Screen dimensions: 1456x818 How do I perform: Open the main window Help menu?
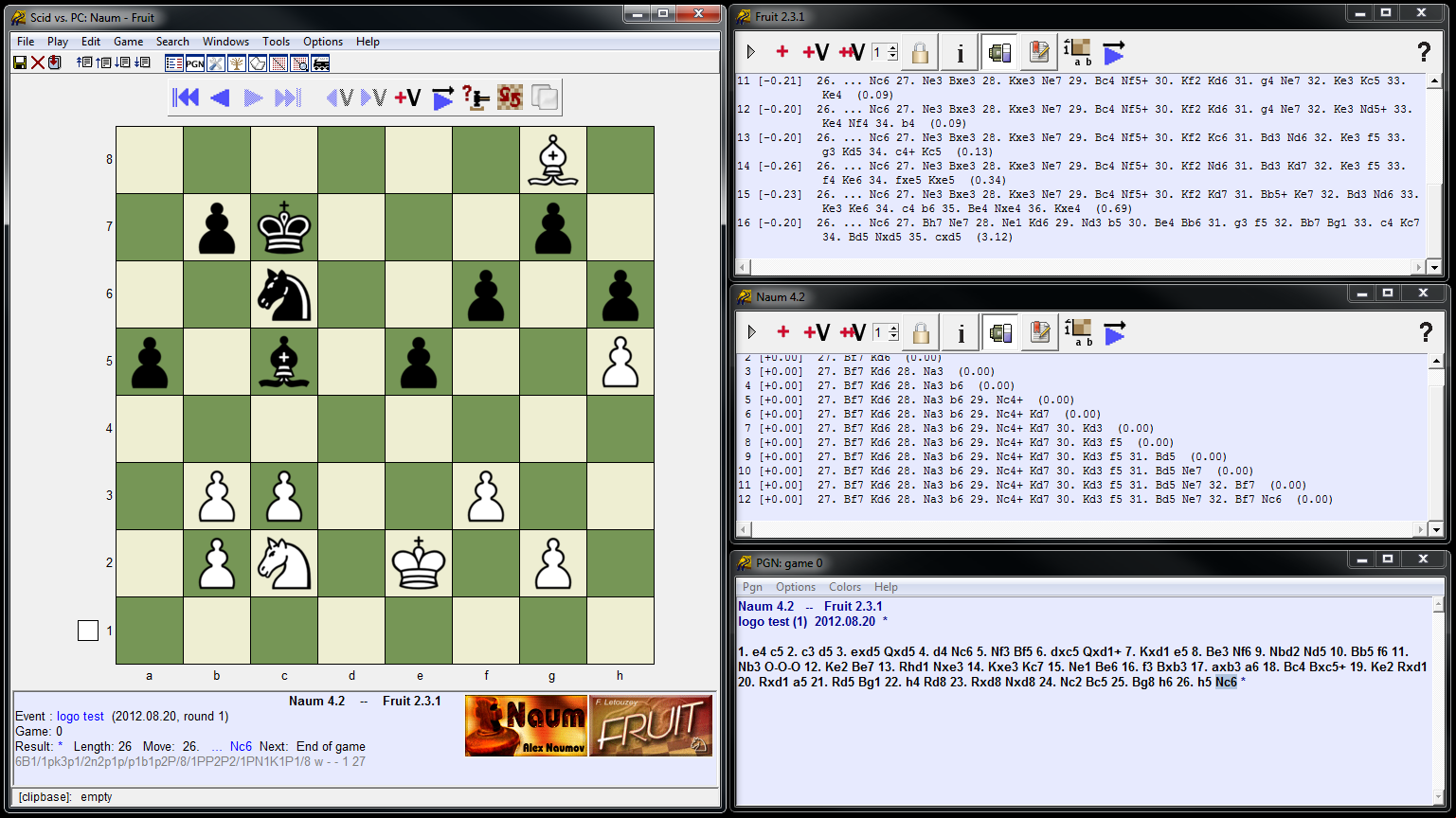click(368, 42)
